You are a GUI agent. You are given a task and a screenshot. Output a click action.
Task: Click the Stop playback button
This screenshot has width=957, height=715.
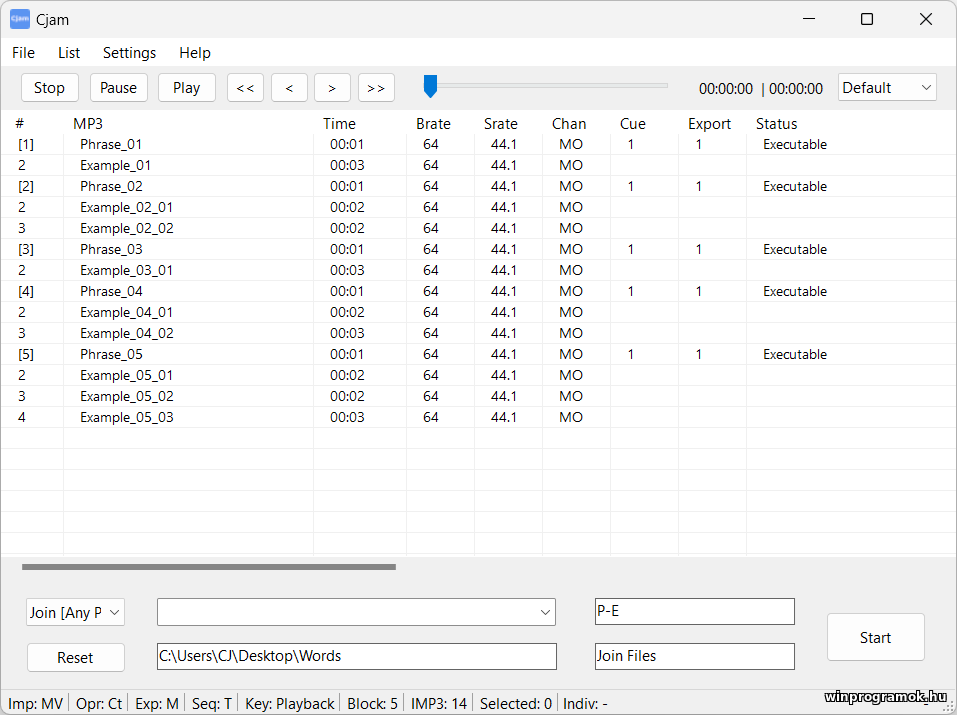[x=49, y=88]
